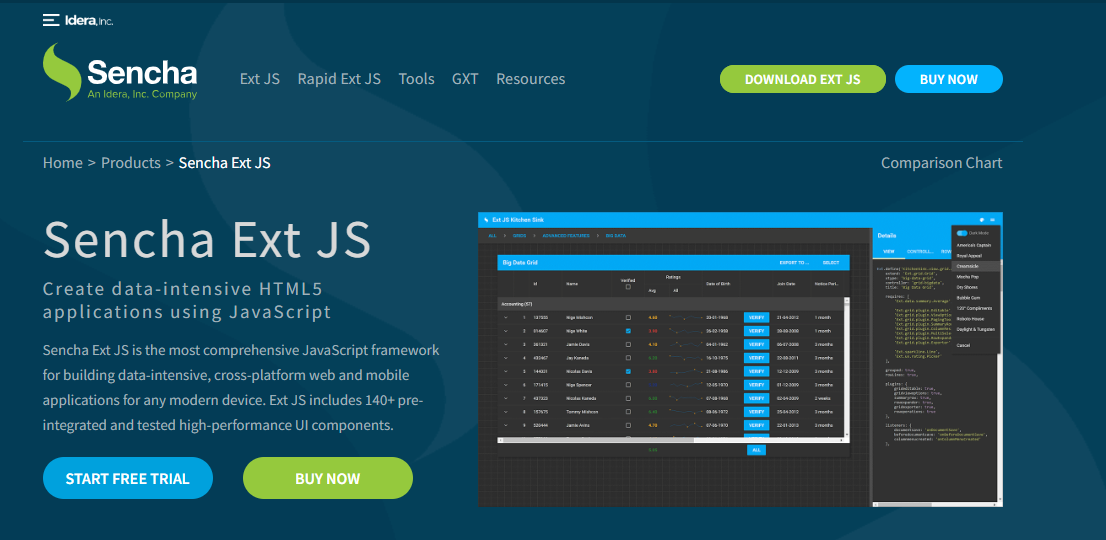The image size is (1106, 540).
Task: Check Verified box for Jamie Davis
Action: (628, 344)
